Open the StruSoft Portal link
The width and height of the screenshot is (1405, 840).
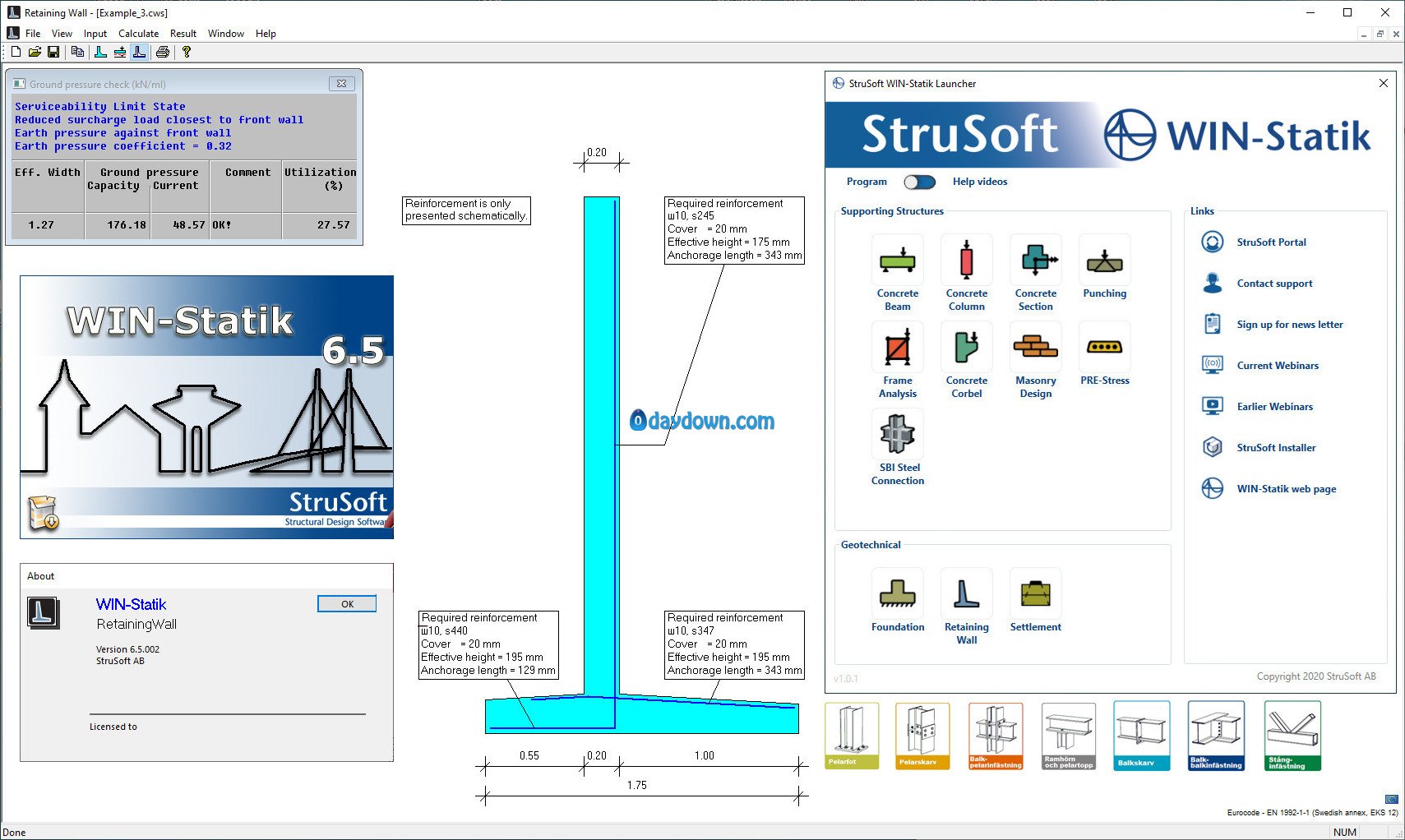pyautogui.click(x=1271, y=242)
